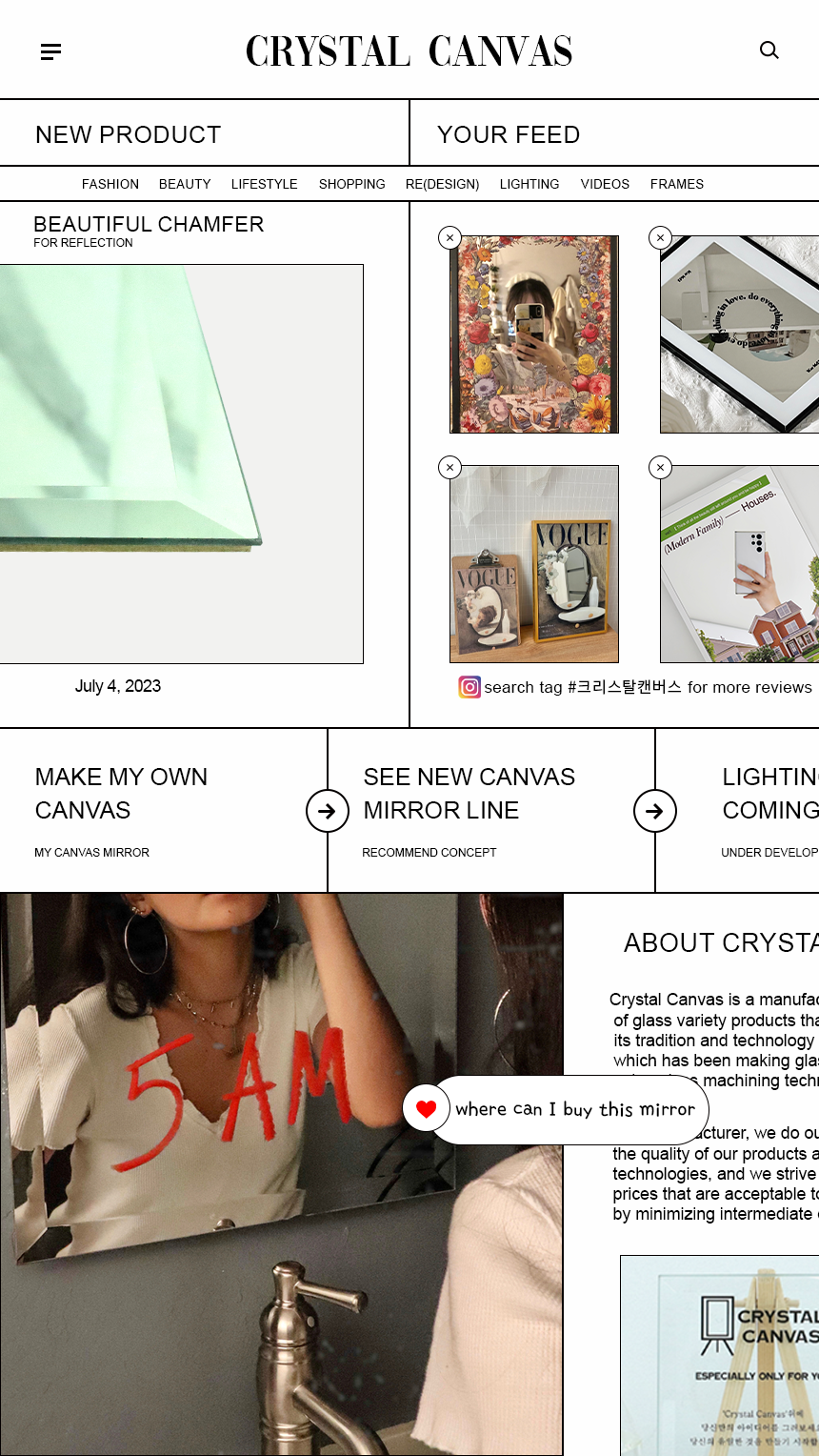
Task: Remove the black framed mirror feed post
Action: pyautogui.click(x=661, y=237)
